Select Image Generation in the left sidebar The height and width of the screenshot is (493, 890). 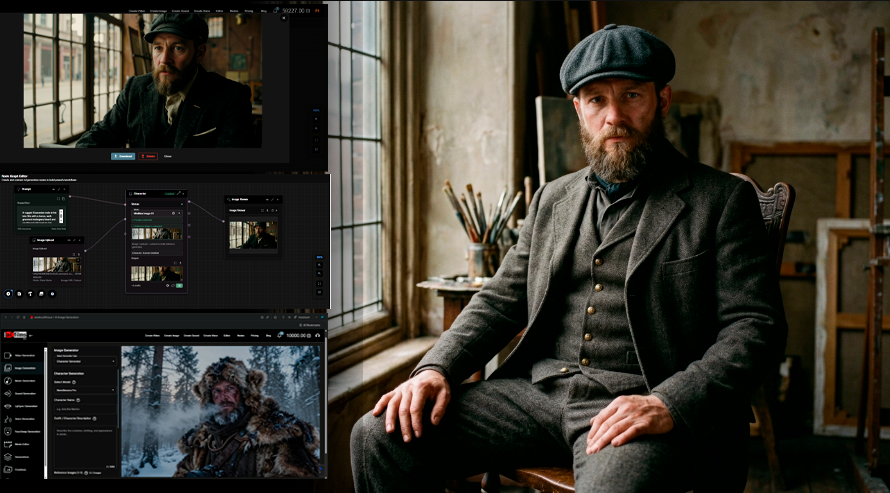click(23, 368)
